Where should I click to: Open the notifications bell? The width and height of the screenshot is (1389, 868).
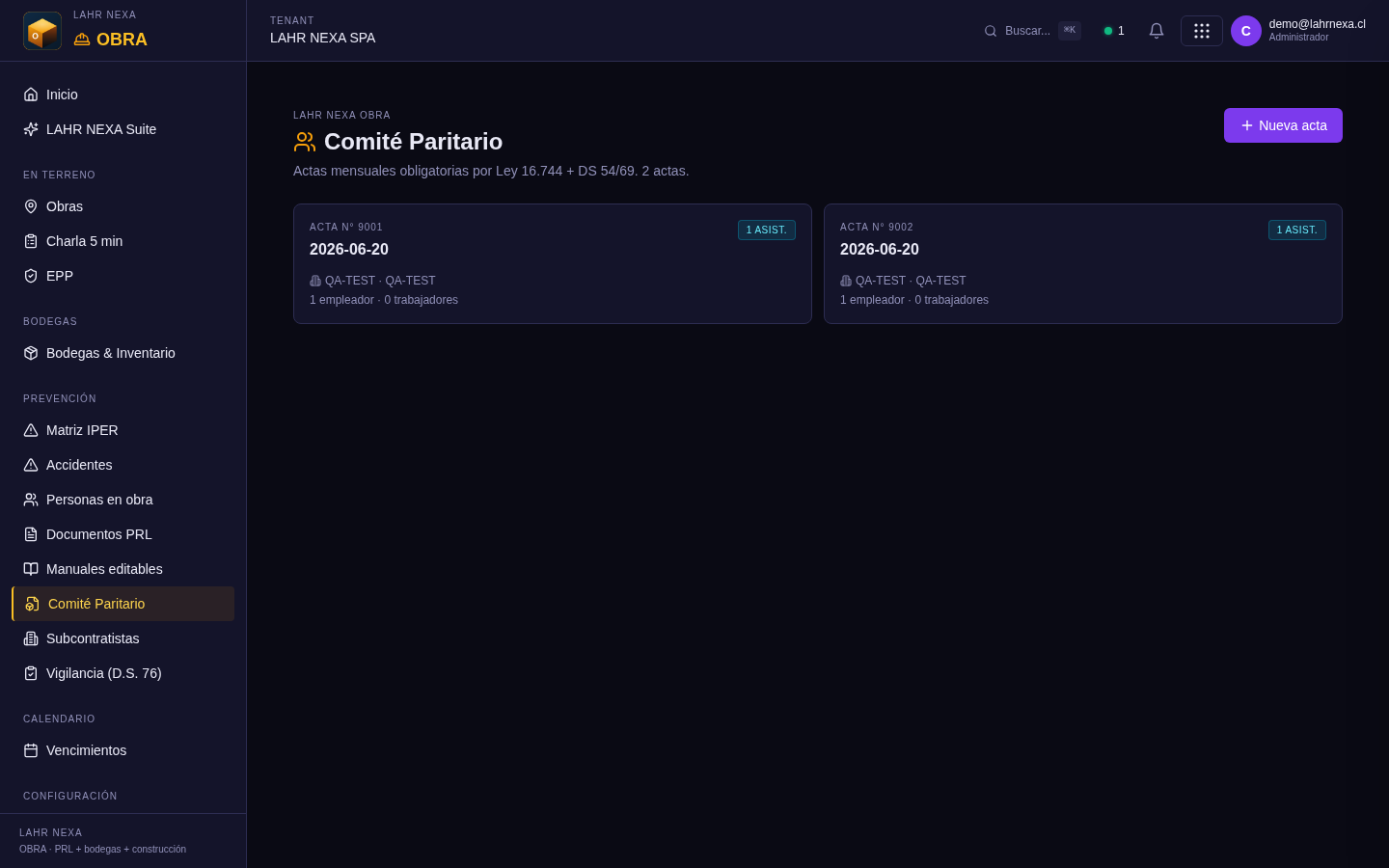1157,31
